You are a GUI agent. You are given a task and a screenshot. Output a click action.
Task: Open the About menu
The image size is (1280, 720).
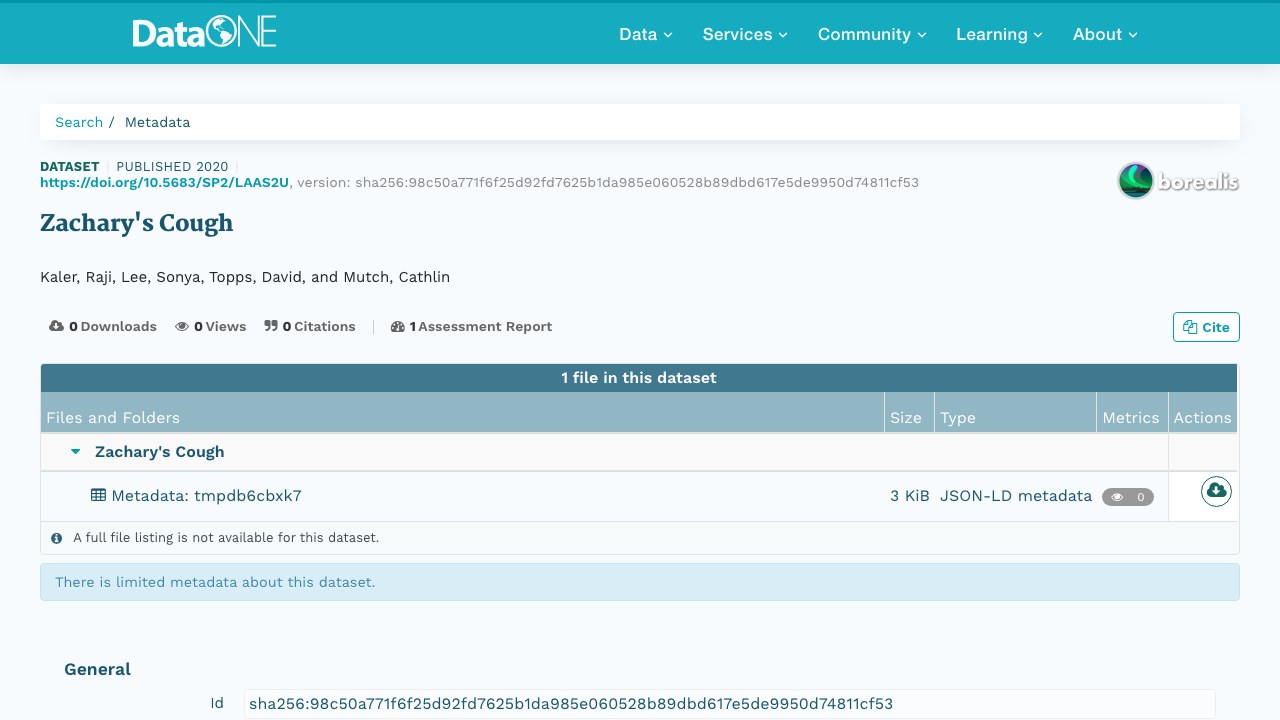[1105, 34]
